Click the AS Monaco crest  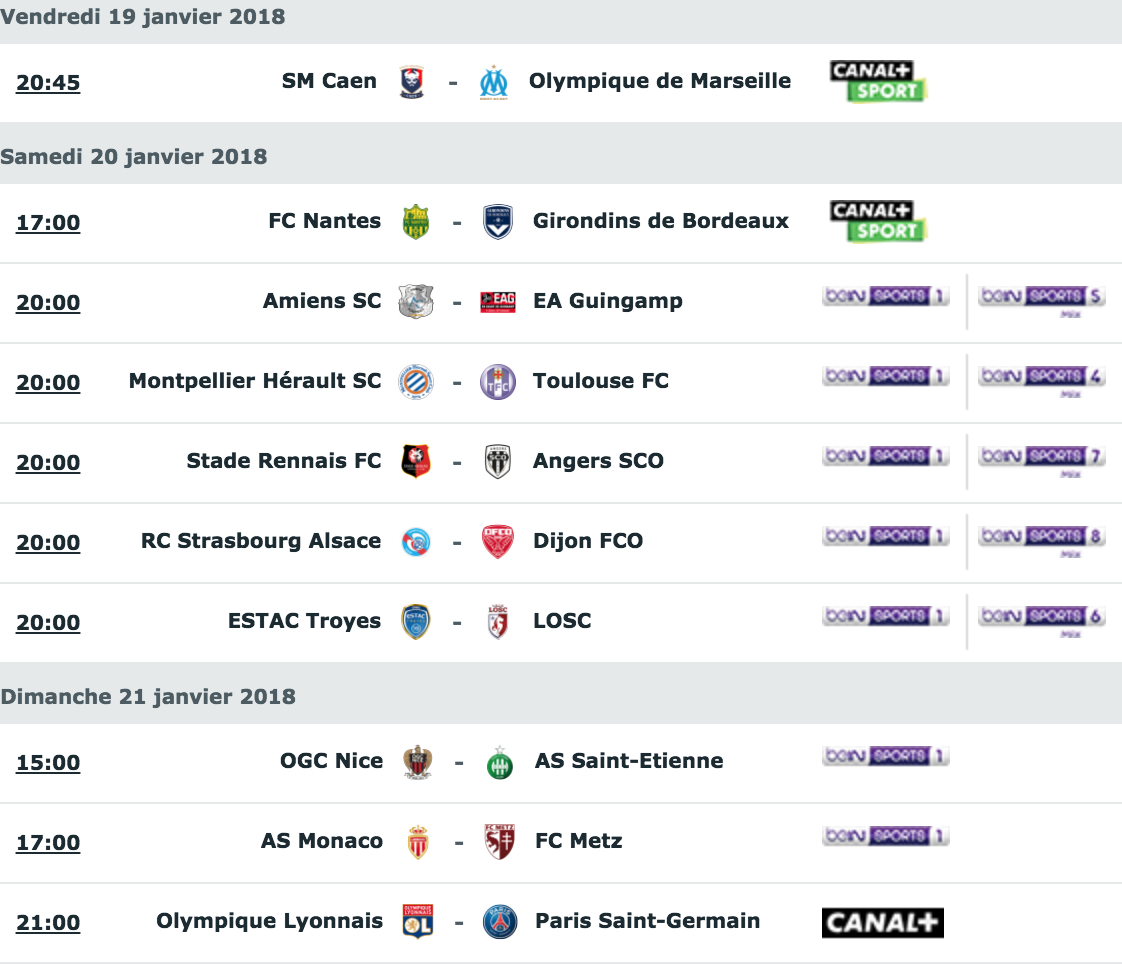point(418,842)
